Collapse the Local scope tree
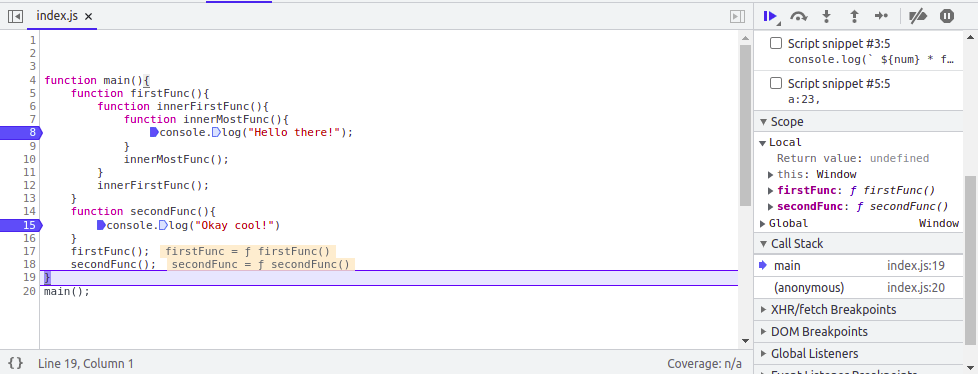This screenshot has width=978, height=374. point(762,143)
